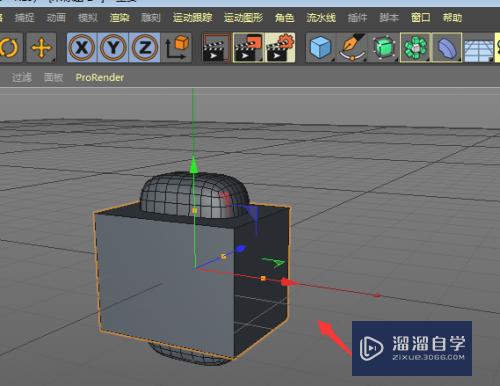
Task: Open the viewport 面板 menu
Action: click(x=53, y=77)
